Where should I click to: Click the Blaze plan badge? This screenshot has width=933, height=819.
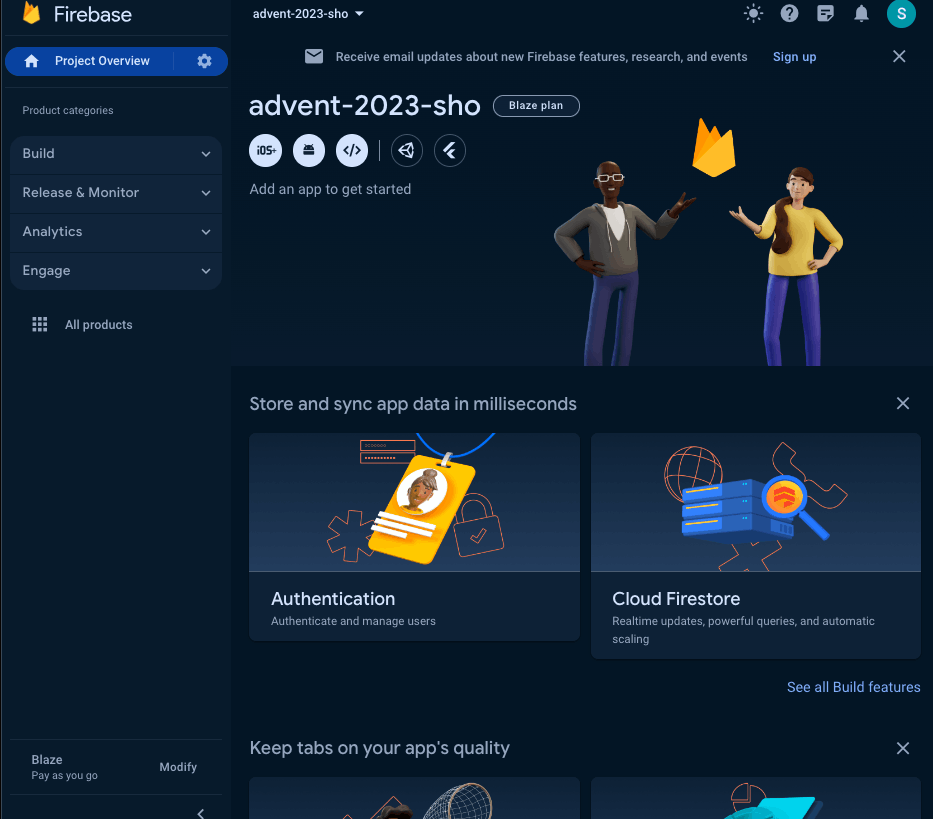536,106
